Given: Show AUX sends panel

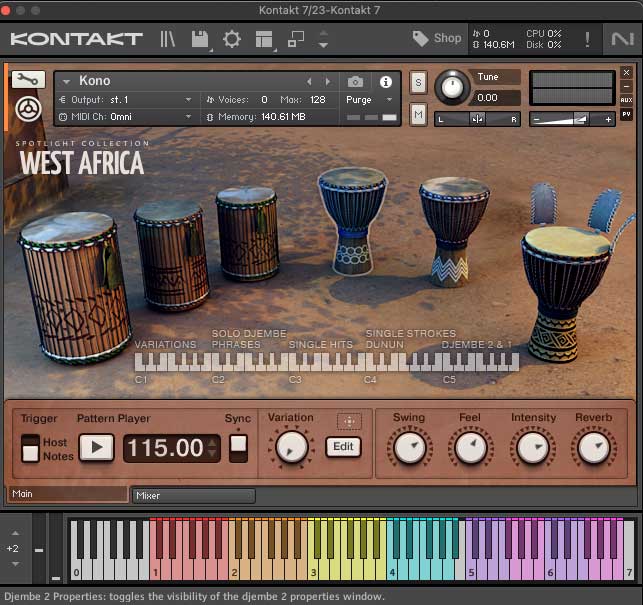Looking at the screenshot, I should [x=626, y=100].
